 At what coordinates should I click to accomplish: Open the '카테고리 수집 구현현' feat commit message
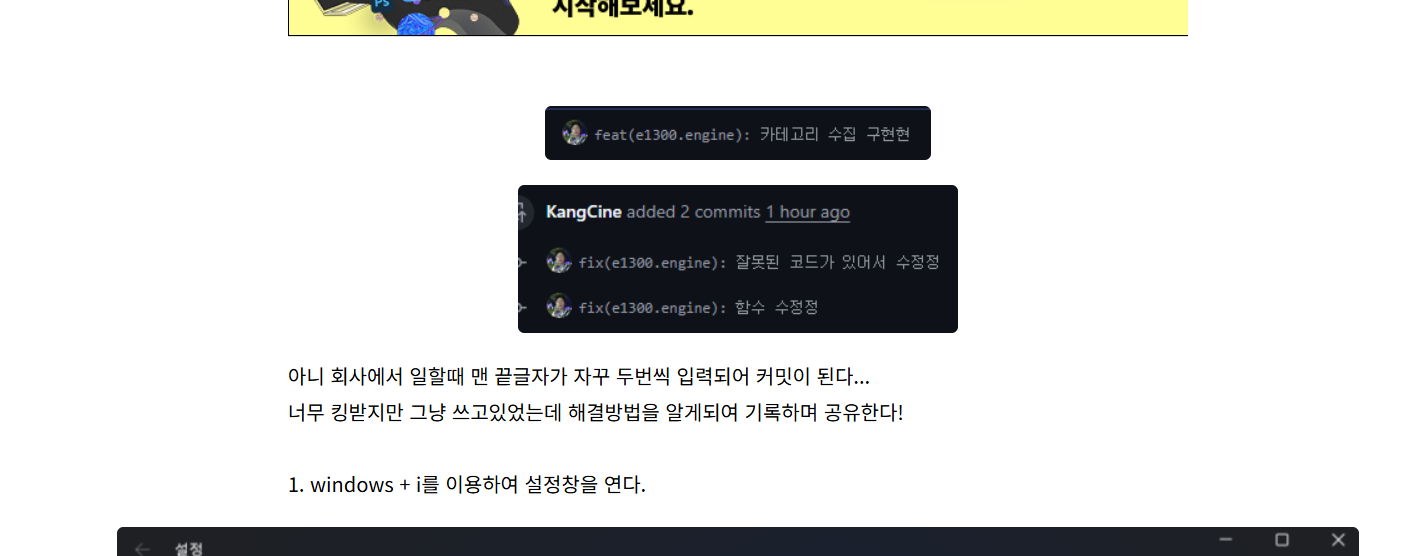752,134
